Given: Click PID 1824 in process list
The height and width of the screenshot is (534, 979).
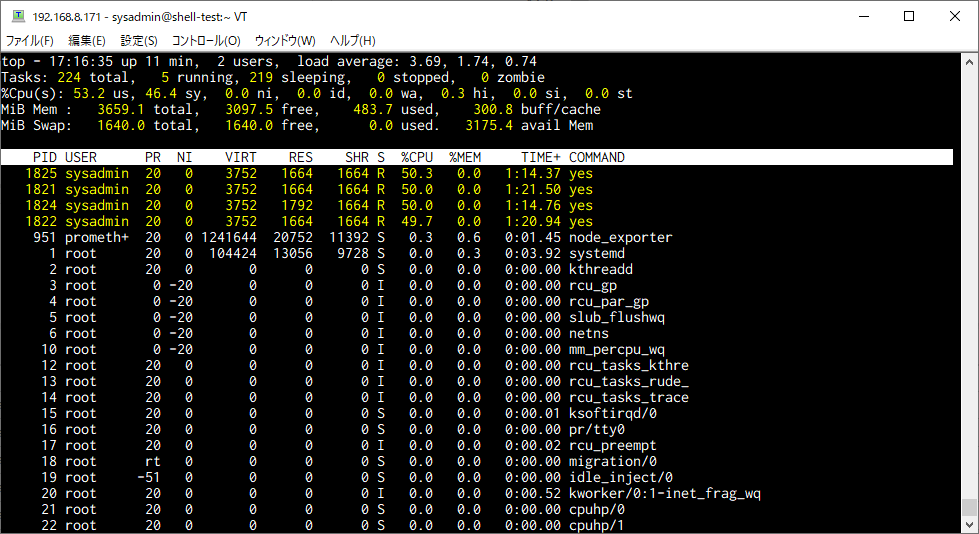Looking at the screenshot, I should point(41,205).
